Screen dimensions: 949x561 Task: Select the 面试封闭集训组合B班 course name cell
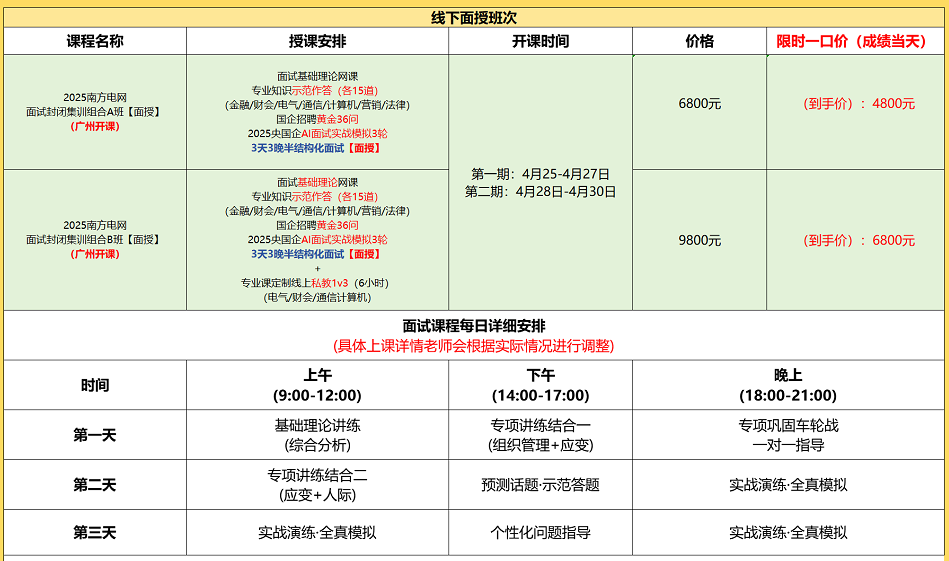click(95, 240)
